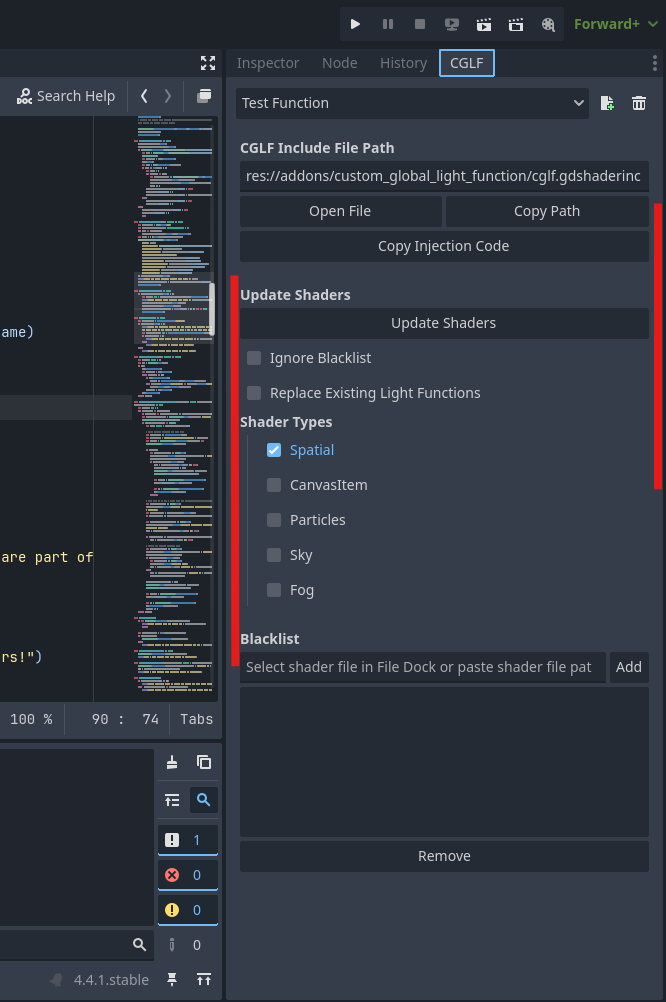Switch to the History tab
The width and height of the screenshot is (666, 1002).
[x=403, y=63]
